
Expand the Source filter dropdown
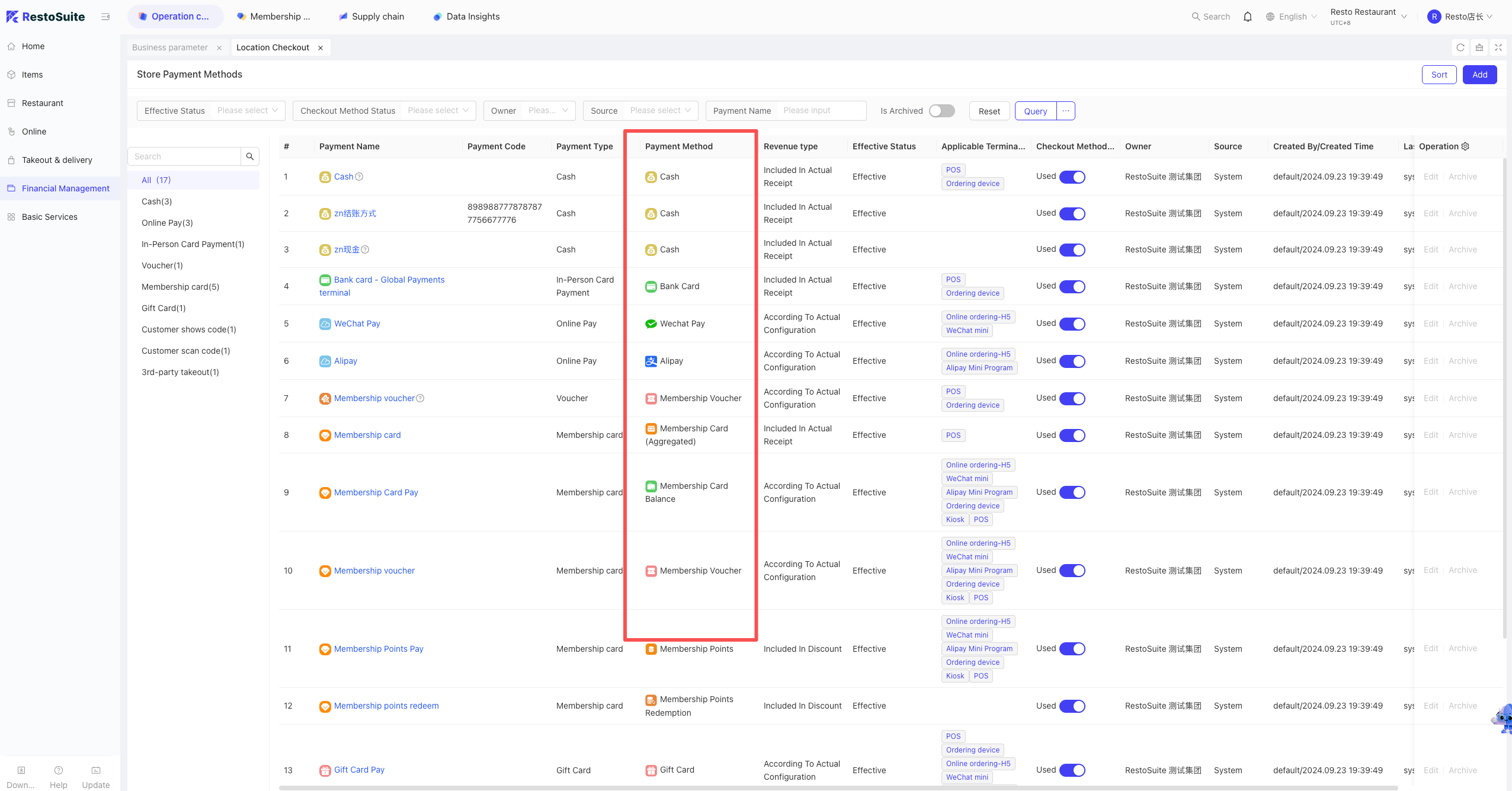click(x=640, y=111)
